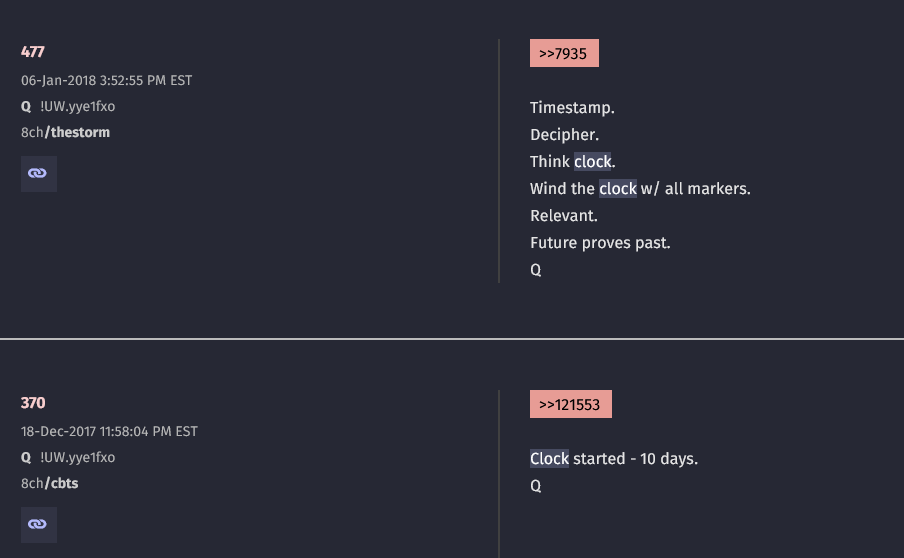Click the 'Future proves past.' line

(x=600, y=243)
